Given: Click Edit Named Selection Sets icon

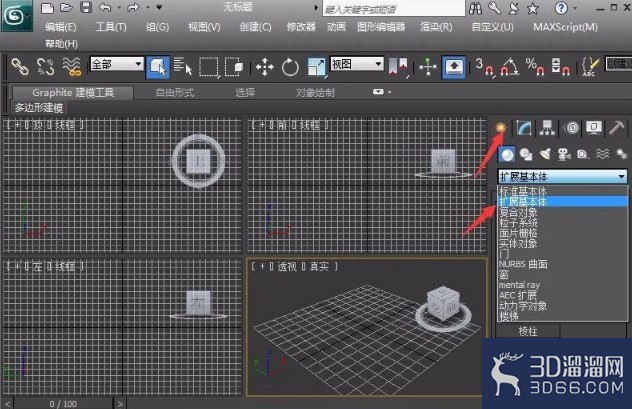Looking at the screenshot, I should [x=590, y=67].
